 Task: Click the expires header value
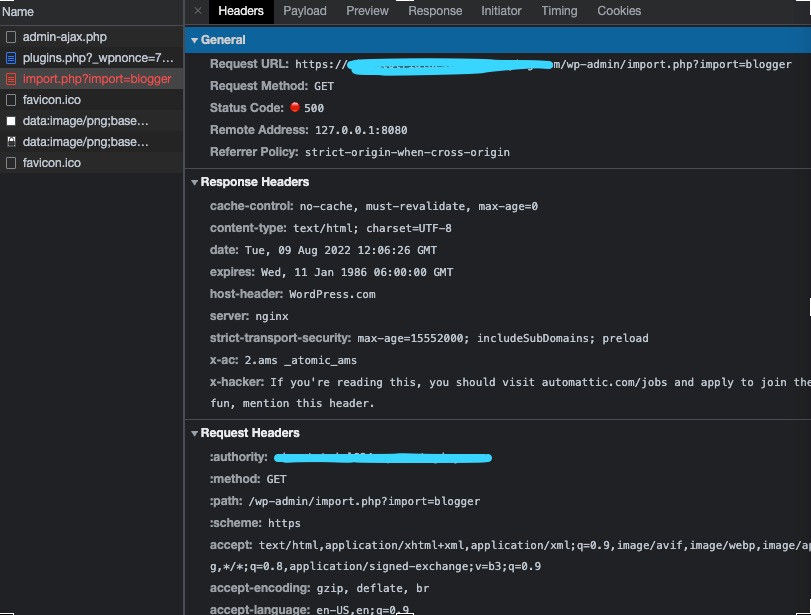coord(357,273)
